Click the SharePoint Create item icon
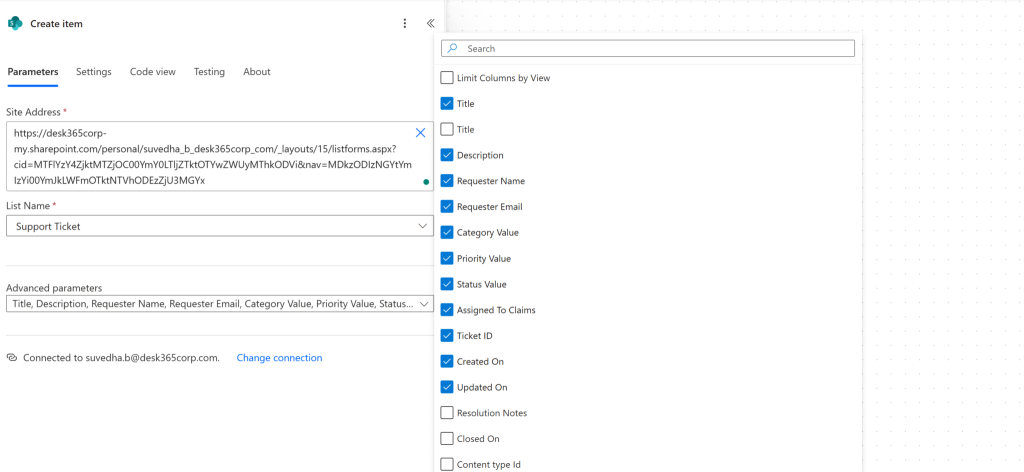 [14, 24]
